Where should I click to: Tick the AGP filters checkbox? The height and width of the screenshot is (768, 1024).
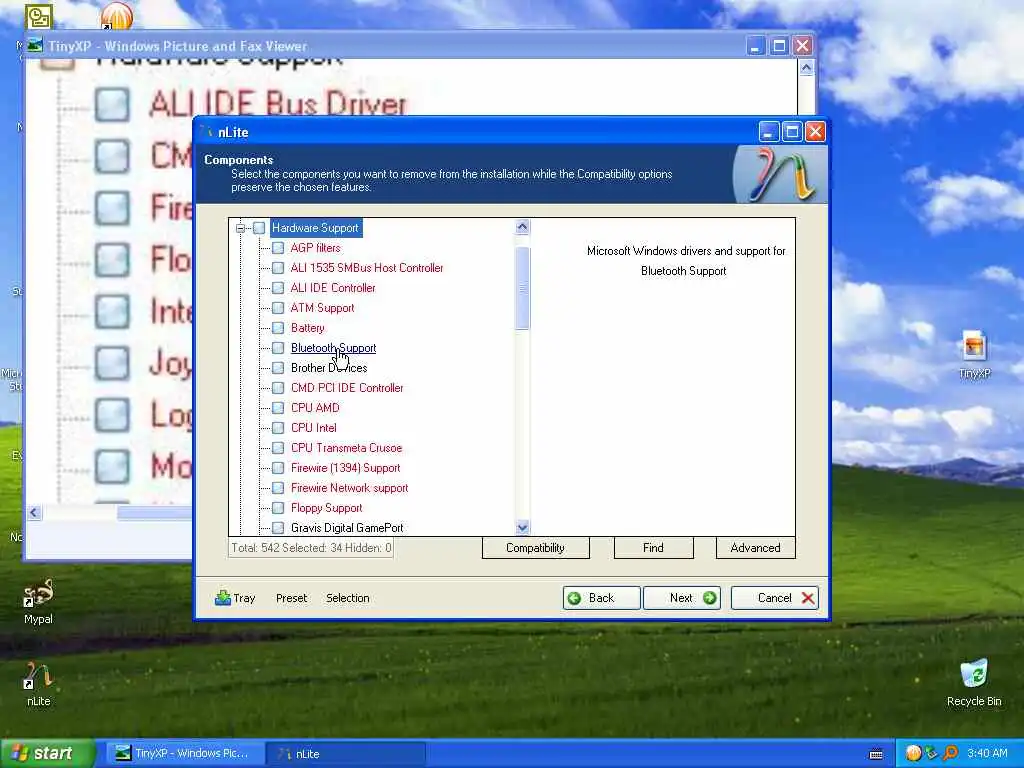coord(278,248)
